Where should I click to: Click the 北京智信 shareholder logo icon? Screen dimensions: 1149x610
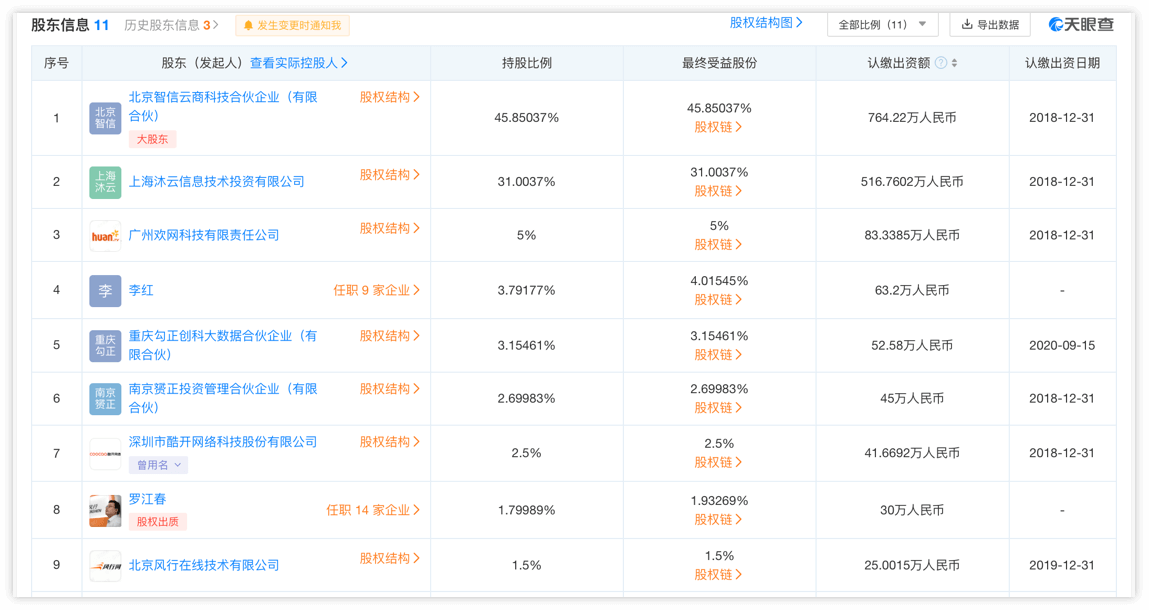coord(105,118)
